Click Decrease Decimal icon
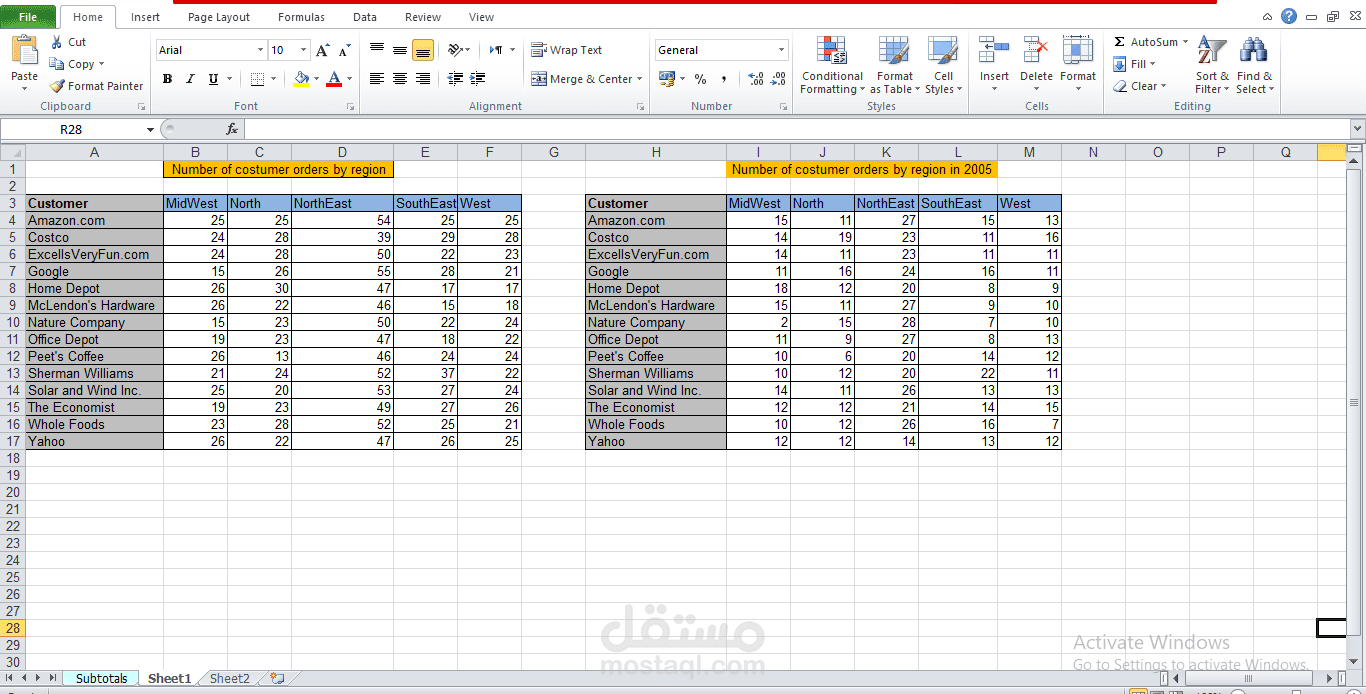Viewport: 1366px width, 694px height. tap(777, 79)
